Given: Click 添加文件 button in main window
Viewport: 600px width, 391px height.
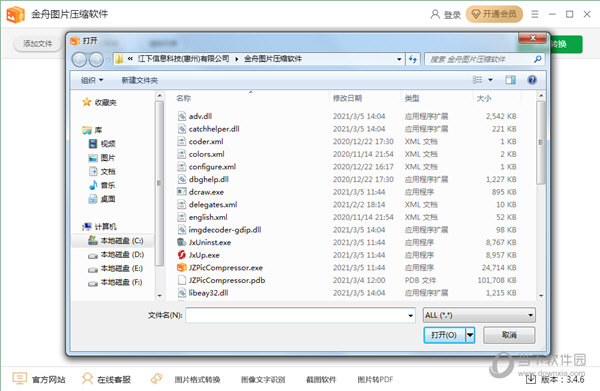Looking at the screenshot, I should [x=38, y=44].
